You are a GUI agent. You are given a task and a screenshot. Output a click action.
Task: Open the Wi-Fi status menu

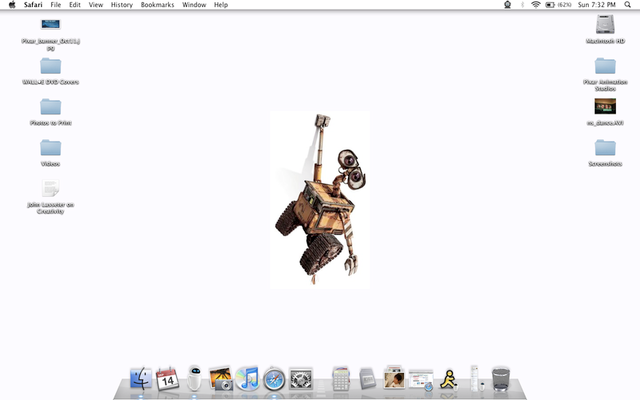tap(535, 5)
